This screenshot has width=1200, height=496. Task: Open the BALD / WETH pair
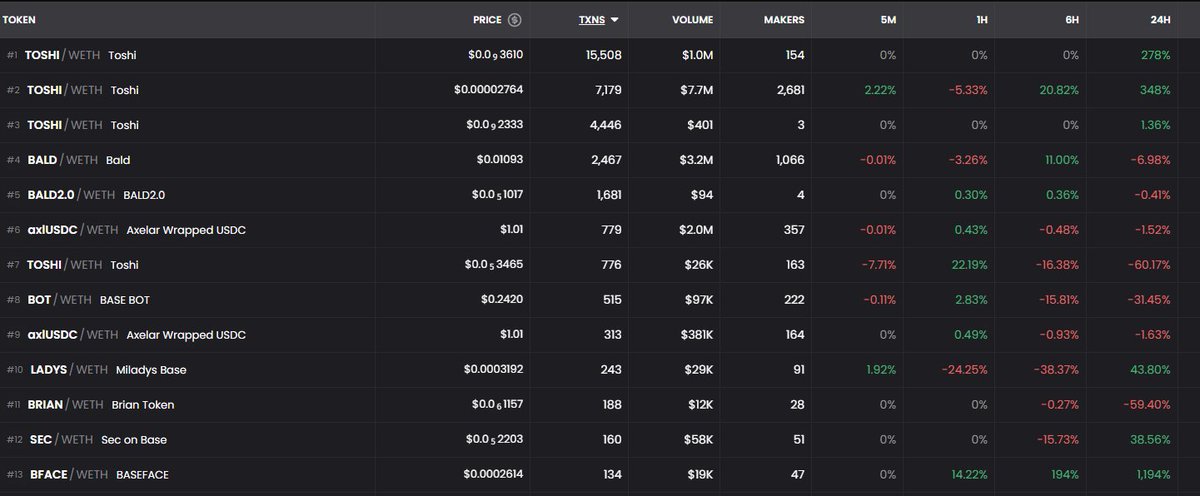tap(600, 160)
